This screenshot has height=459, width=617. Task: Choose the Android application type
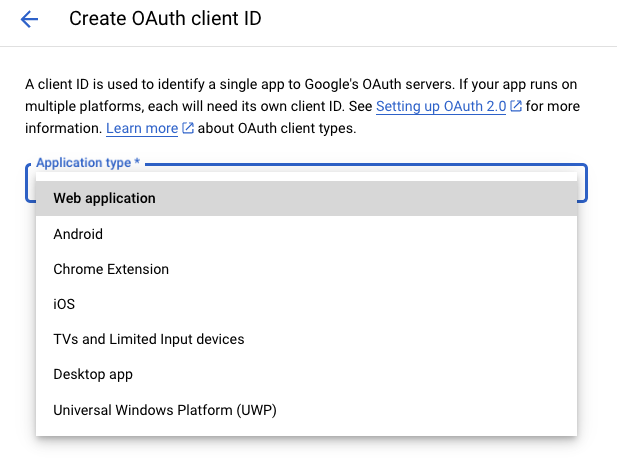[306, 234]
